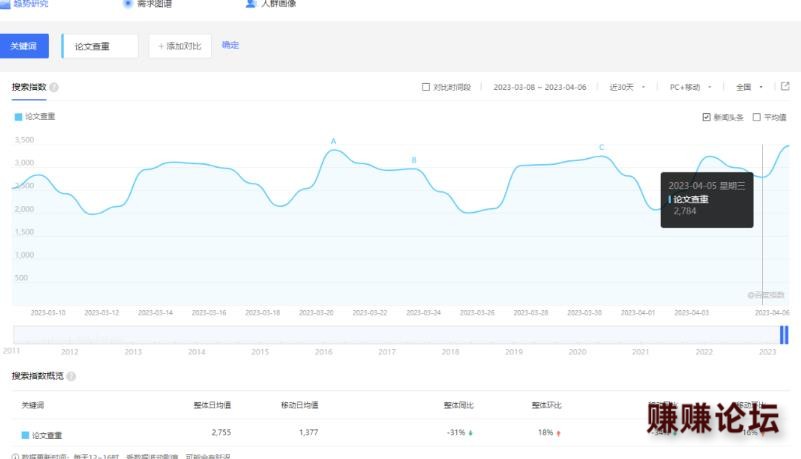Click the 整体同比 column header
The image size is (801, 459).
coord(458,405)
